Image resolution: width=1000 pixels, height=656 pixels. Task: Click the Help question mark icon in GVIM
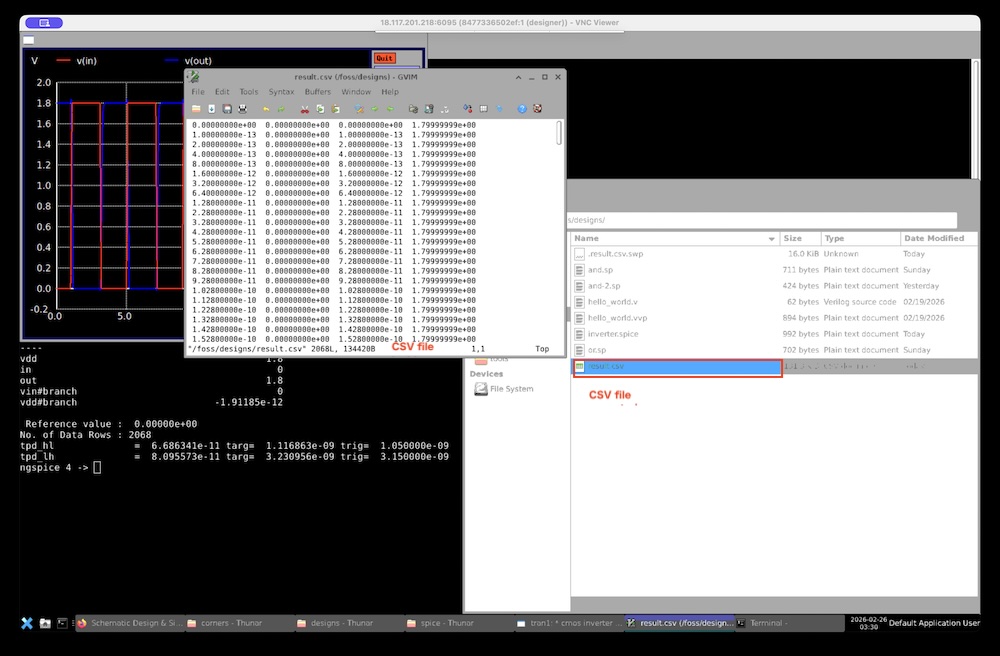tap(522, 108)
